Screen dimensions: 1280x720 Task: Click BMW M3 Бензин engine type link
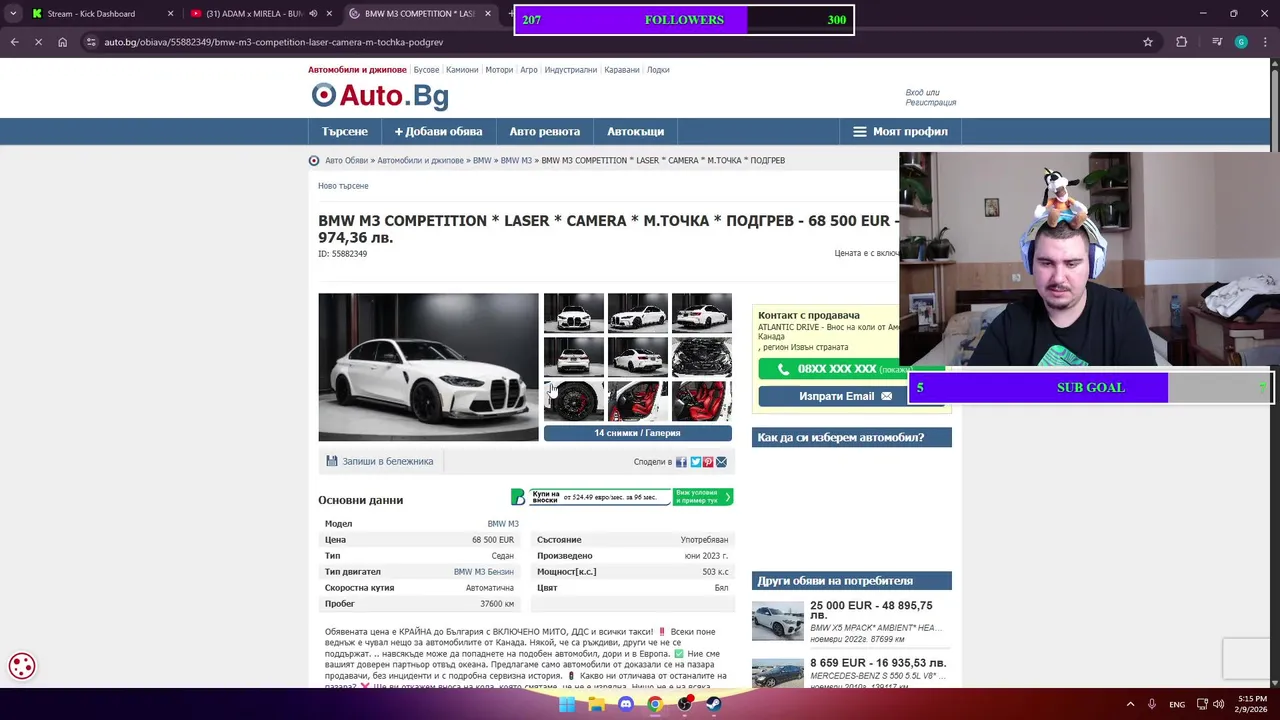point(484,572)
